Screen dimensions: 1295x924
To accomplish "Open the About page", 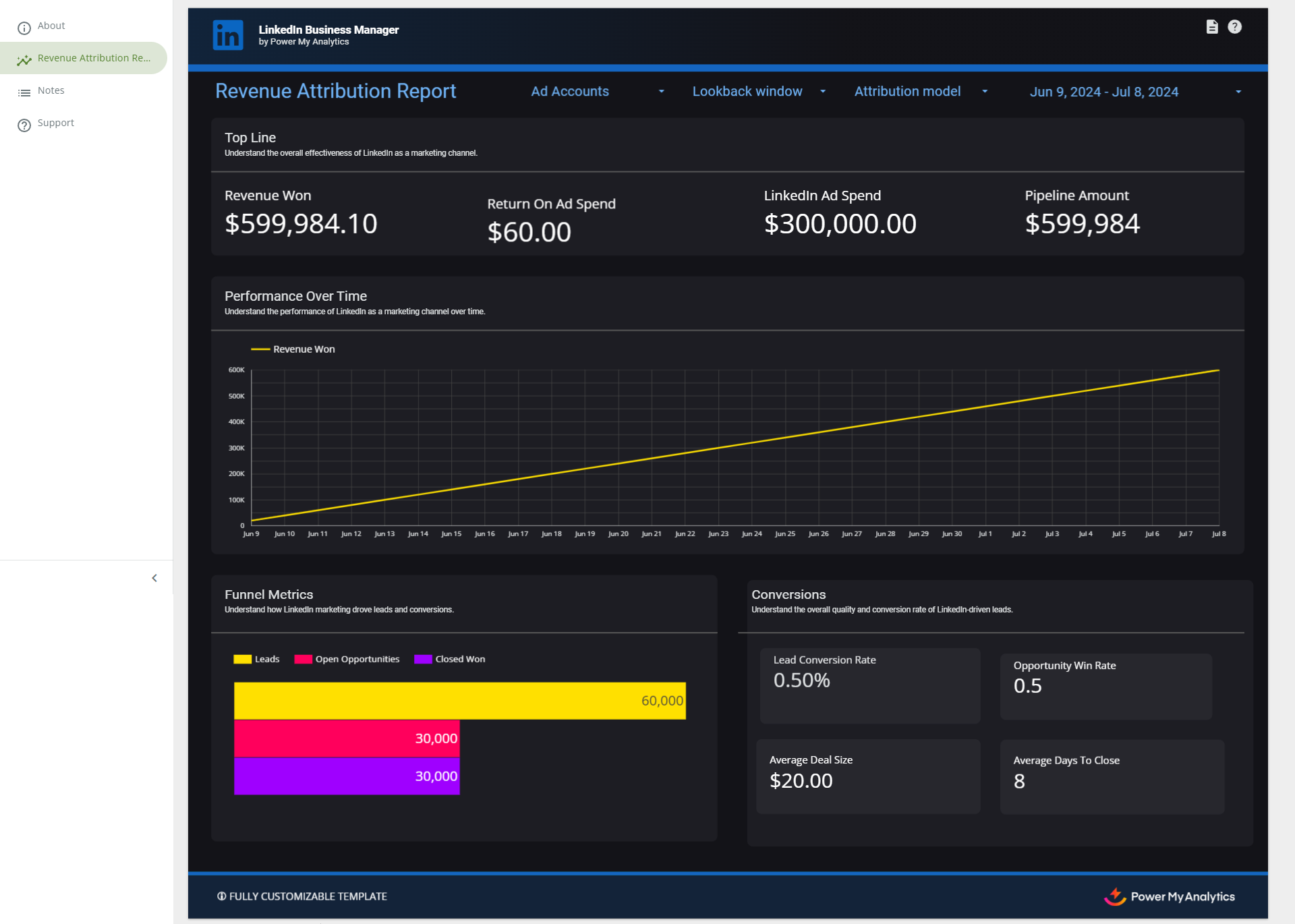I will (84, 26).
